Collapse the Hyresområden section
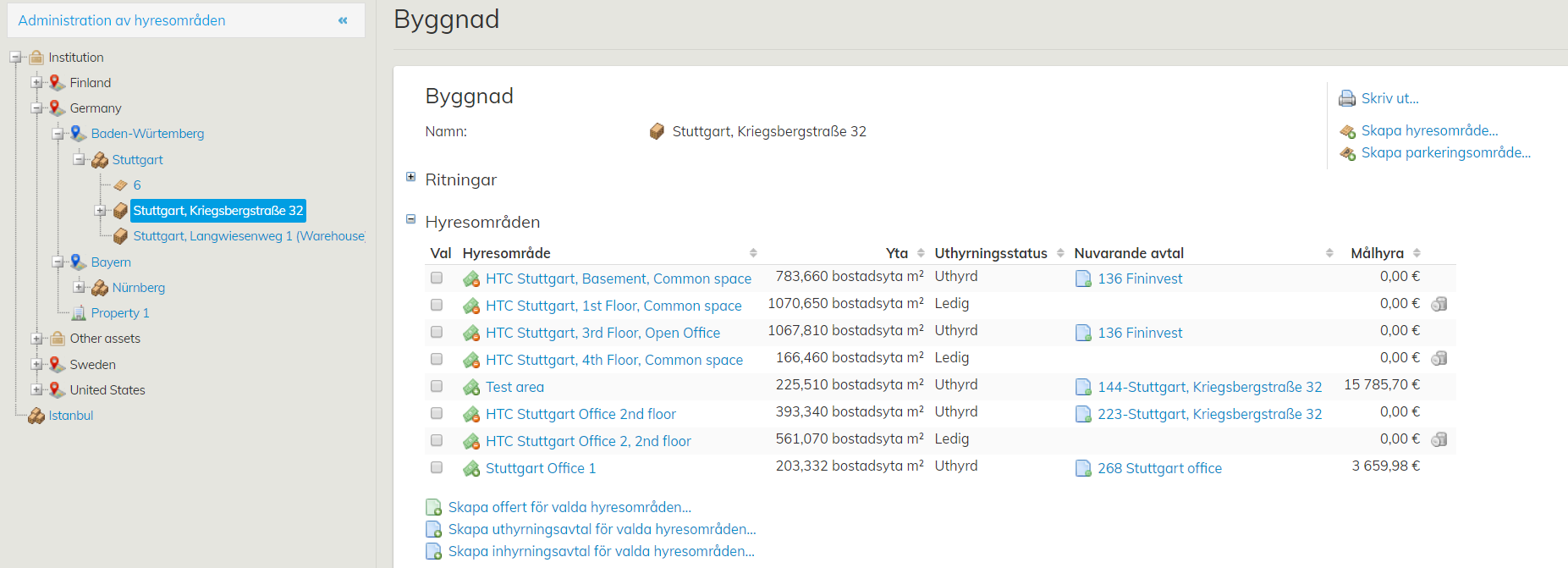 410,219
